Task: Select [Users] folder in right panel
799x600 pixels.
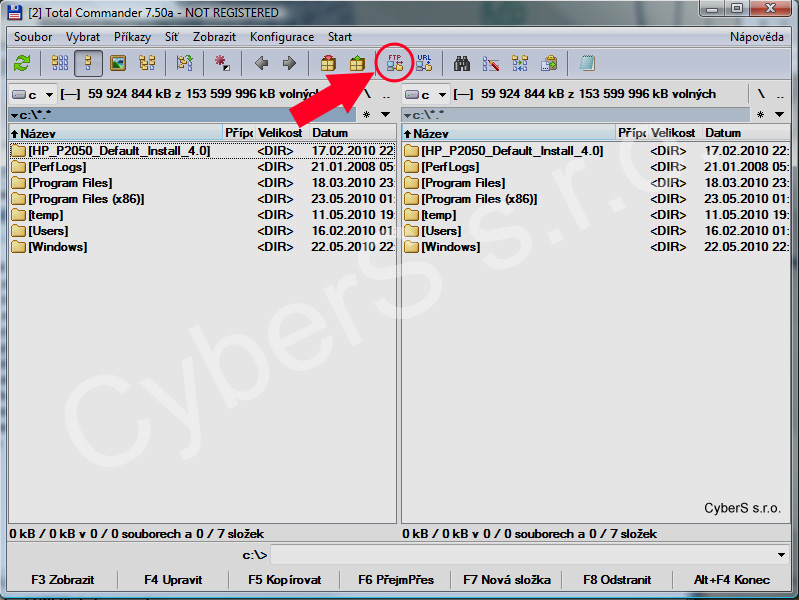Action: pos(596,231)
